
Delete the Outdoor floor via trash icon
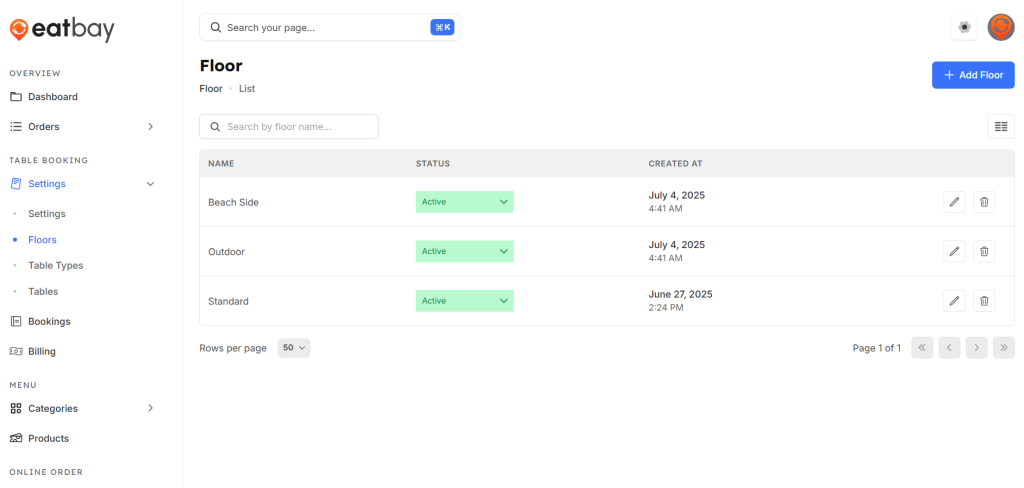point(984,252)
